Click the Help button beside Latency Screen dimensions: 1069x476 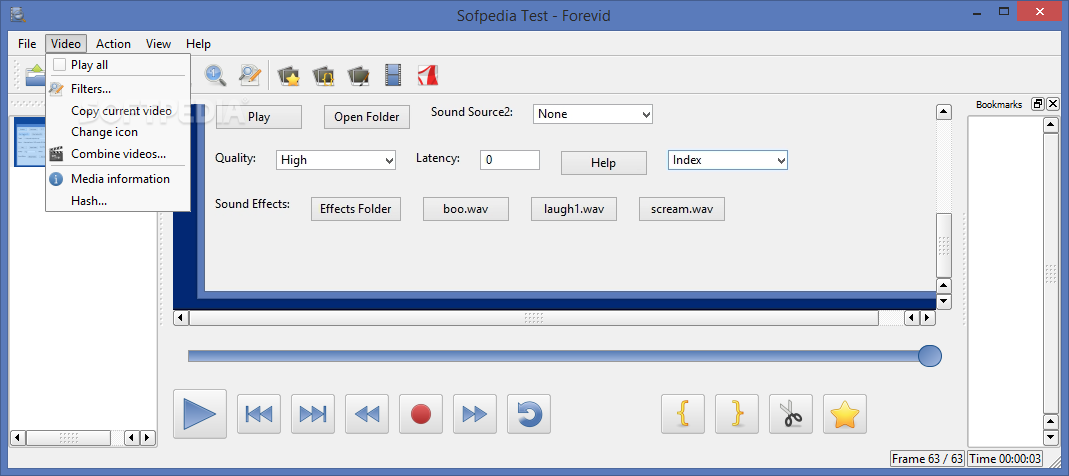pyautogui.click(x=603, y=163)
